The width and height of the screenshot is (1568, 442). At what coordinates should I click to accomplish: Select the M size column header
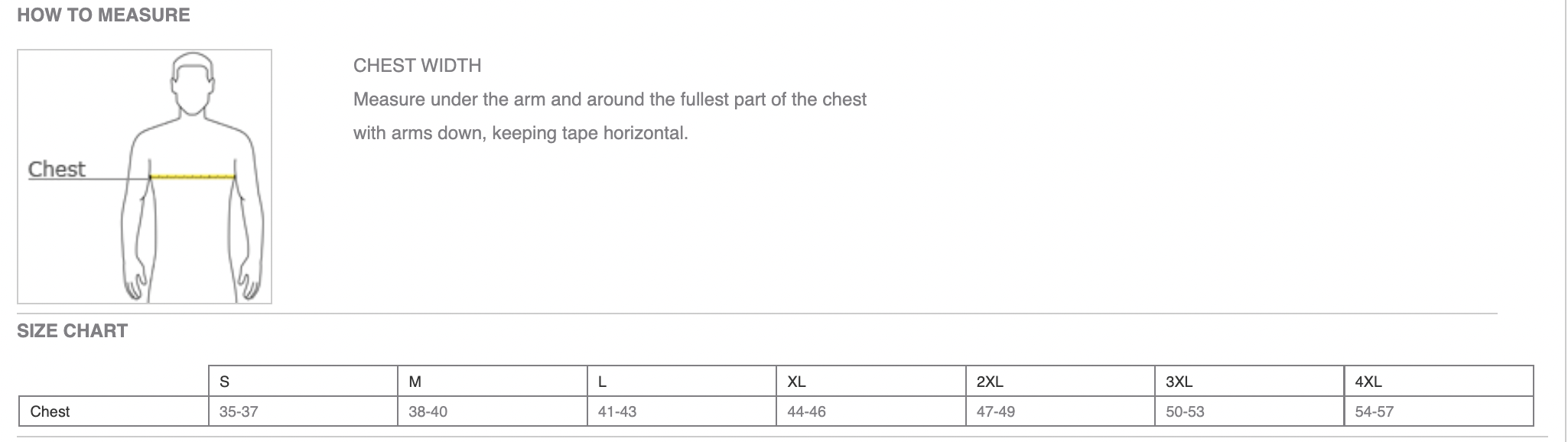point(493,382)
